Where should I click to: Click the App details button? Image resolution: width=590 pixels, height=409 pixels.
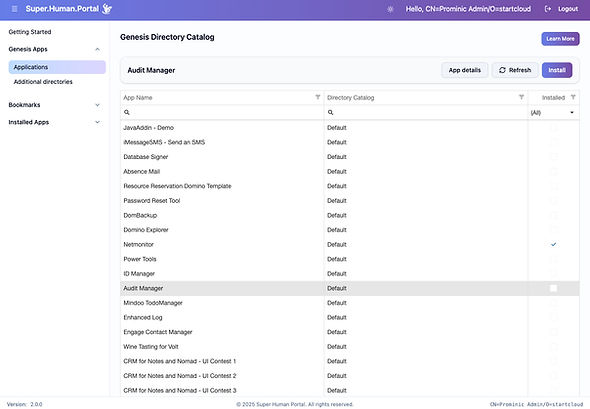[x=465, y=70]
